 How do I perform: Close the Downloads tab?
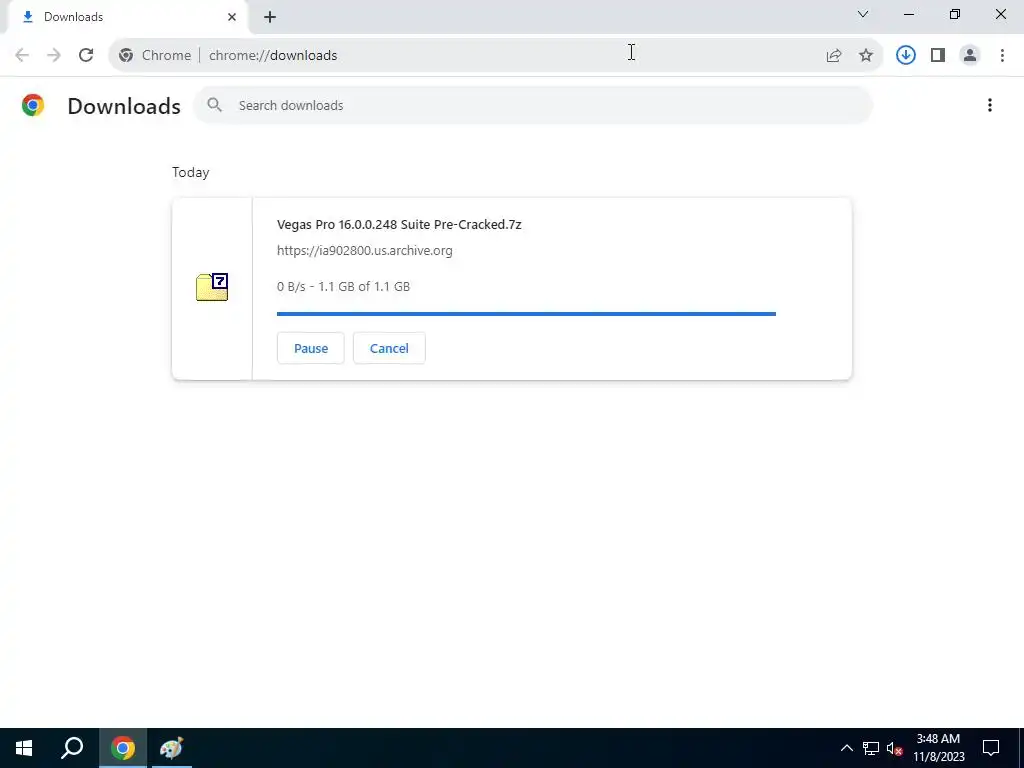tap(232, 17)
